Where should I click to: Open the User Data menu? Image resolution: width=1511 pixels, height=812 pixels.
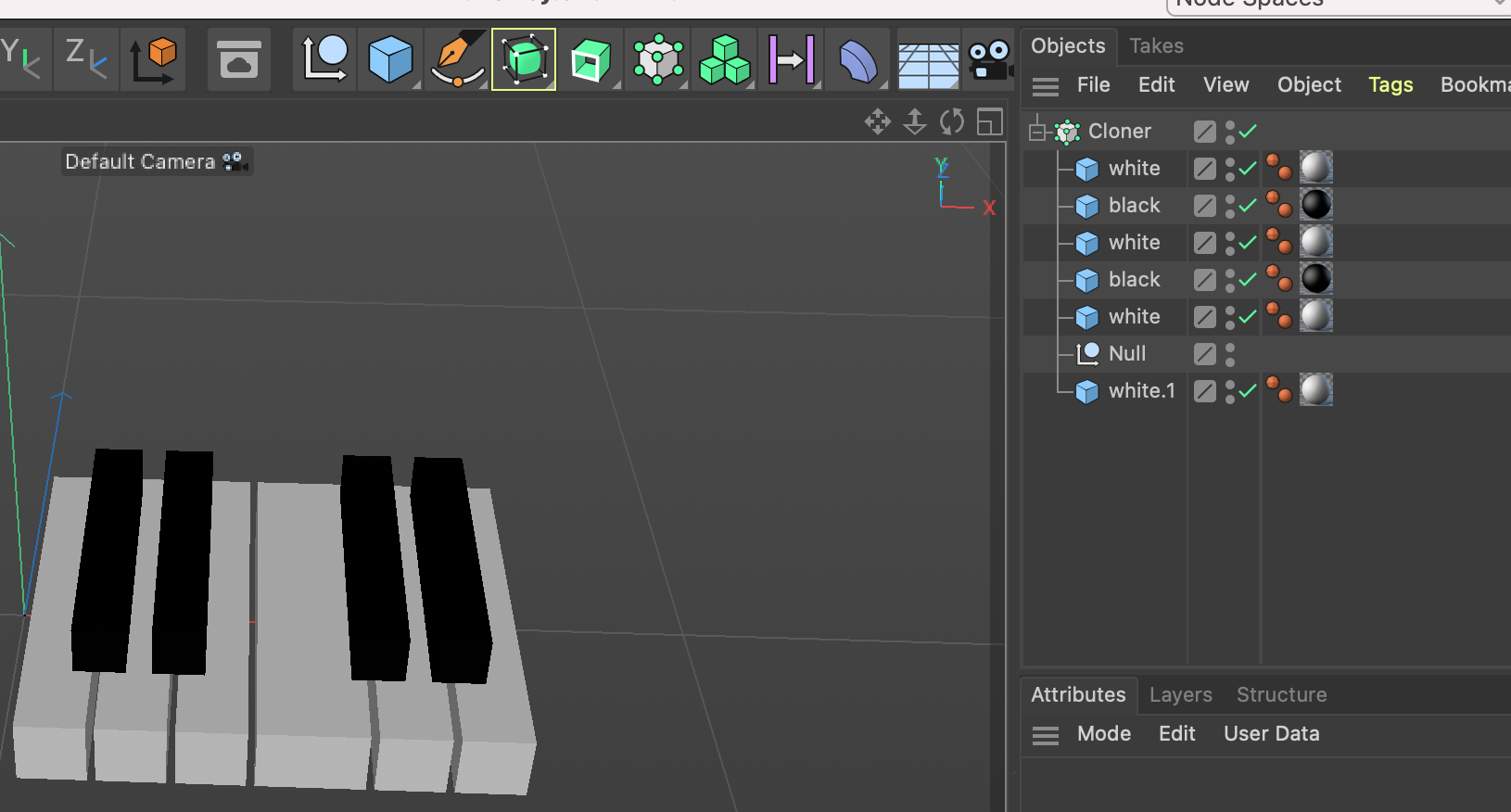tap(1271, 734)
